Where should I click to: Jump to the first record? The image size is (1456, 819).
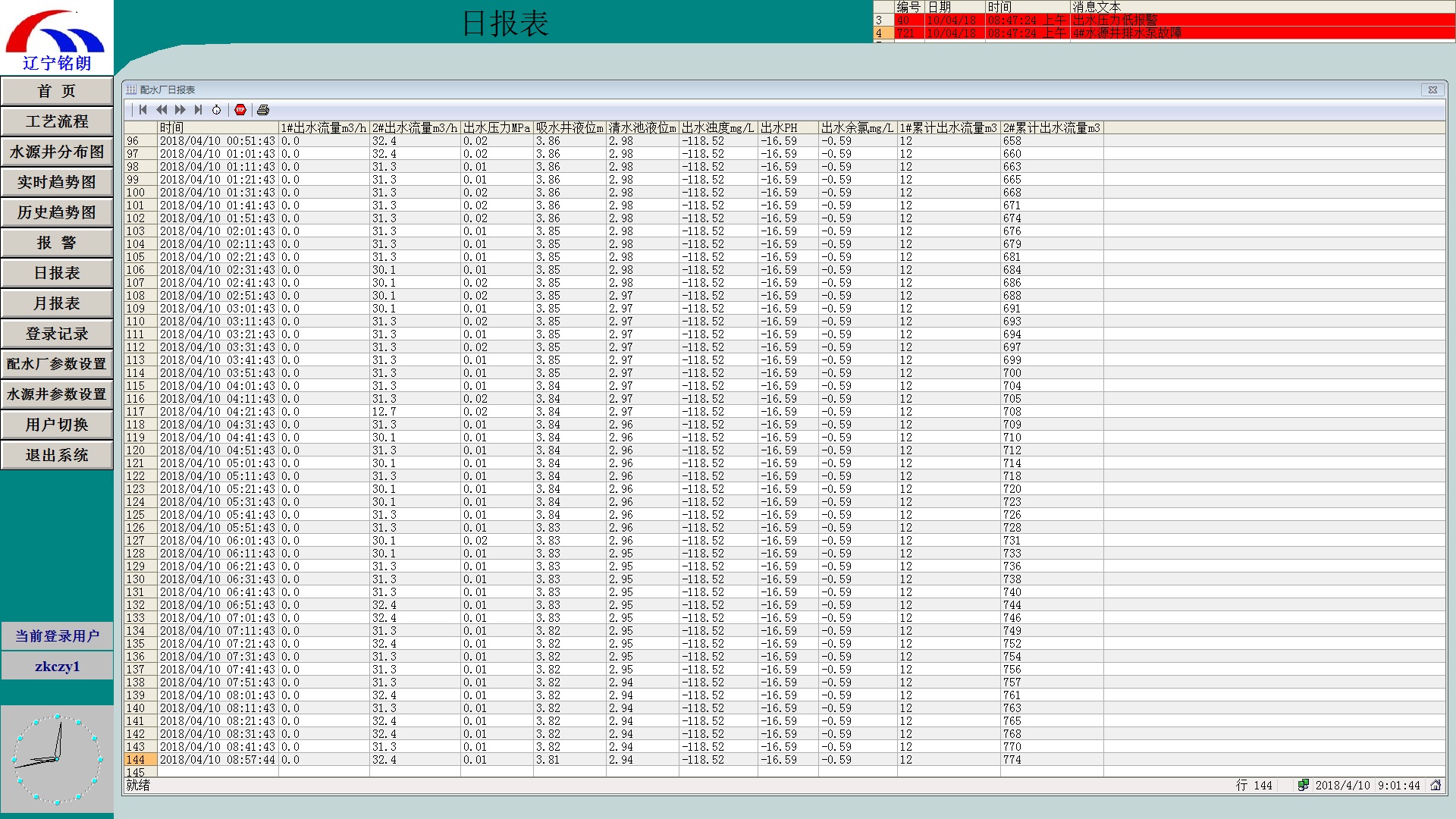click(x=143, y=110)
